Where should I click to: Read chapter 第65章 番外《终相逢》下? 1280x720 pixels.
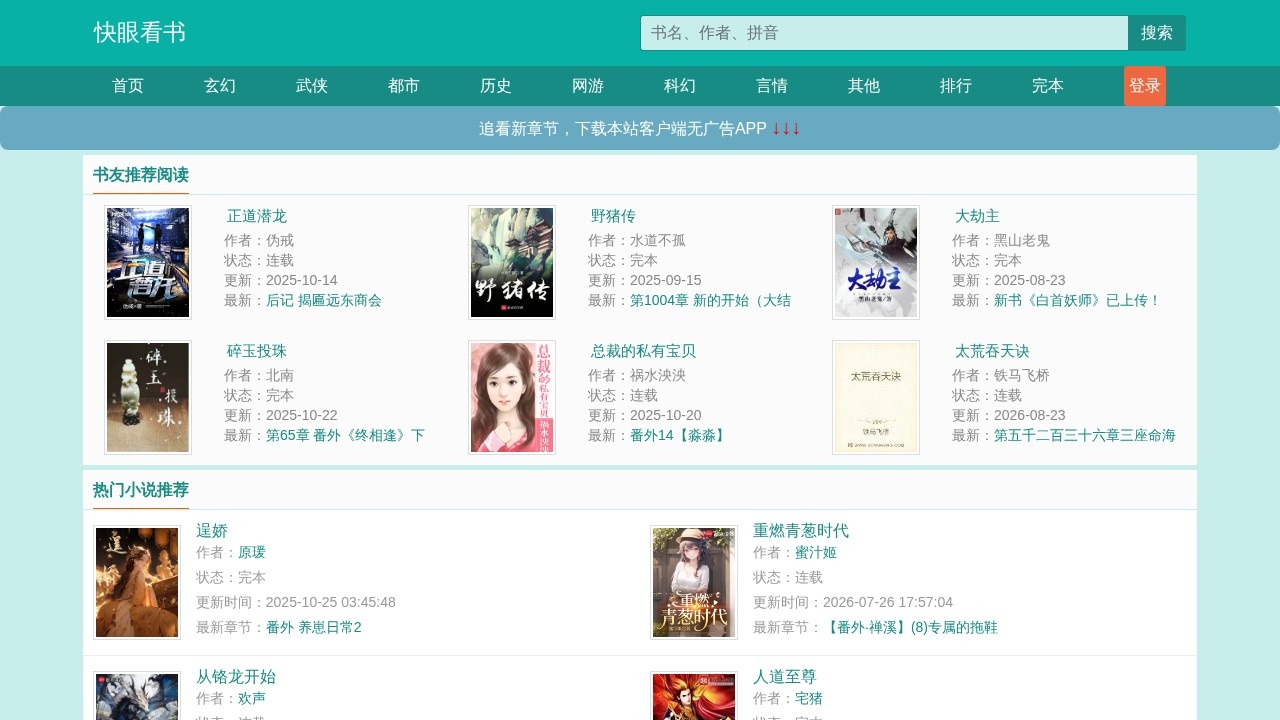tap(345, 435)
